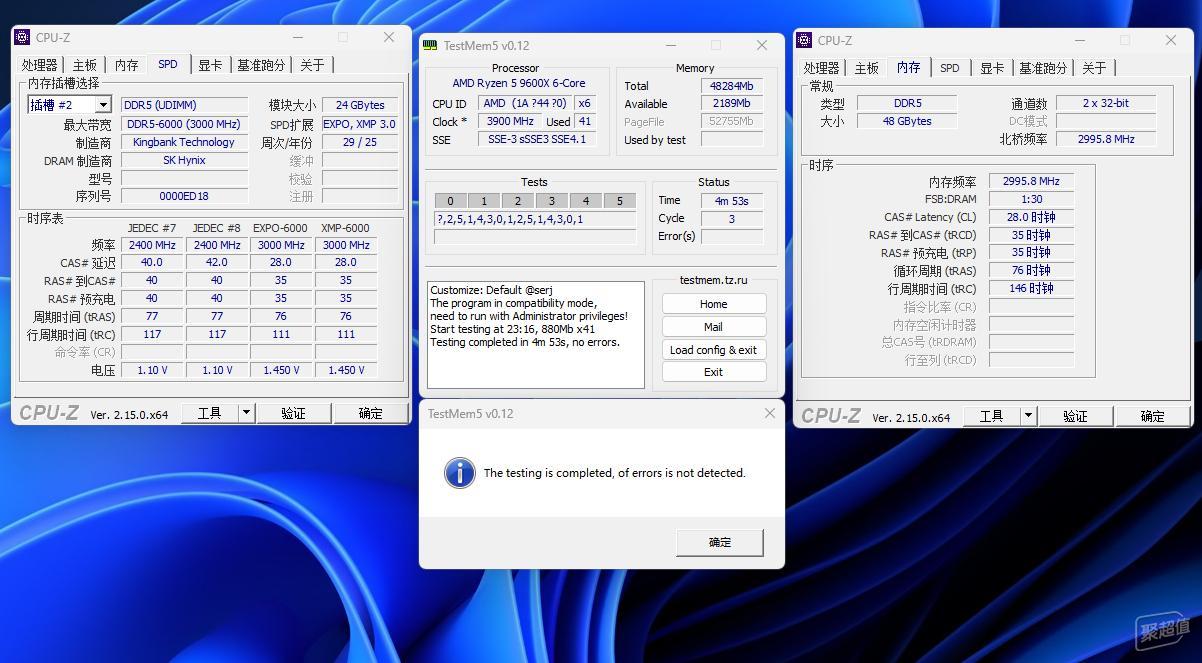The height and width of the screenshot is (663, 1202).
Task: Open slot selection dropdown showing 插槽 #2
Action: (x=69, y=105)
